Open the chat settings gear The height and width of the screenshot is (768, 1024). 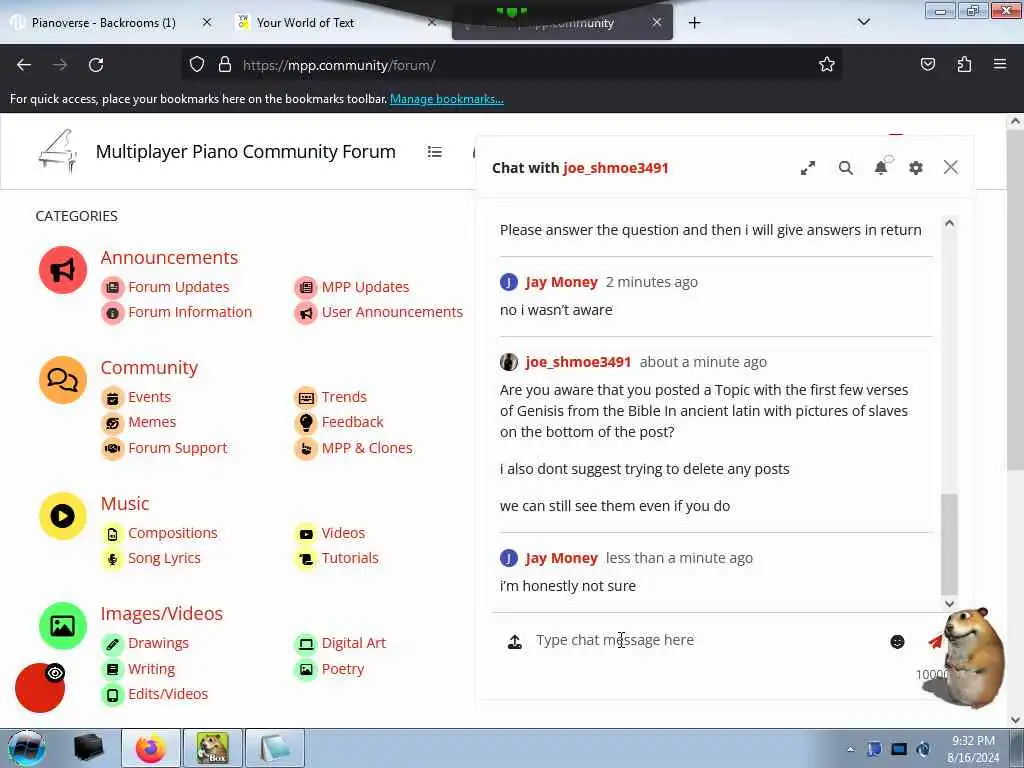click(x=916, y=168)
